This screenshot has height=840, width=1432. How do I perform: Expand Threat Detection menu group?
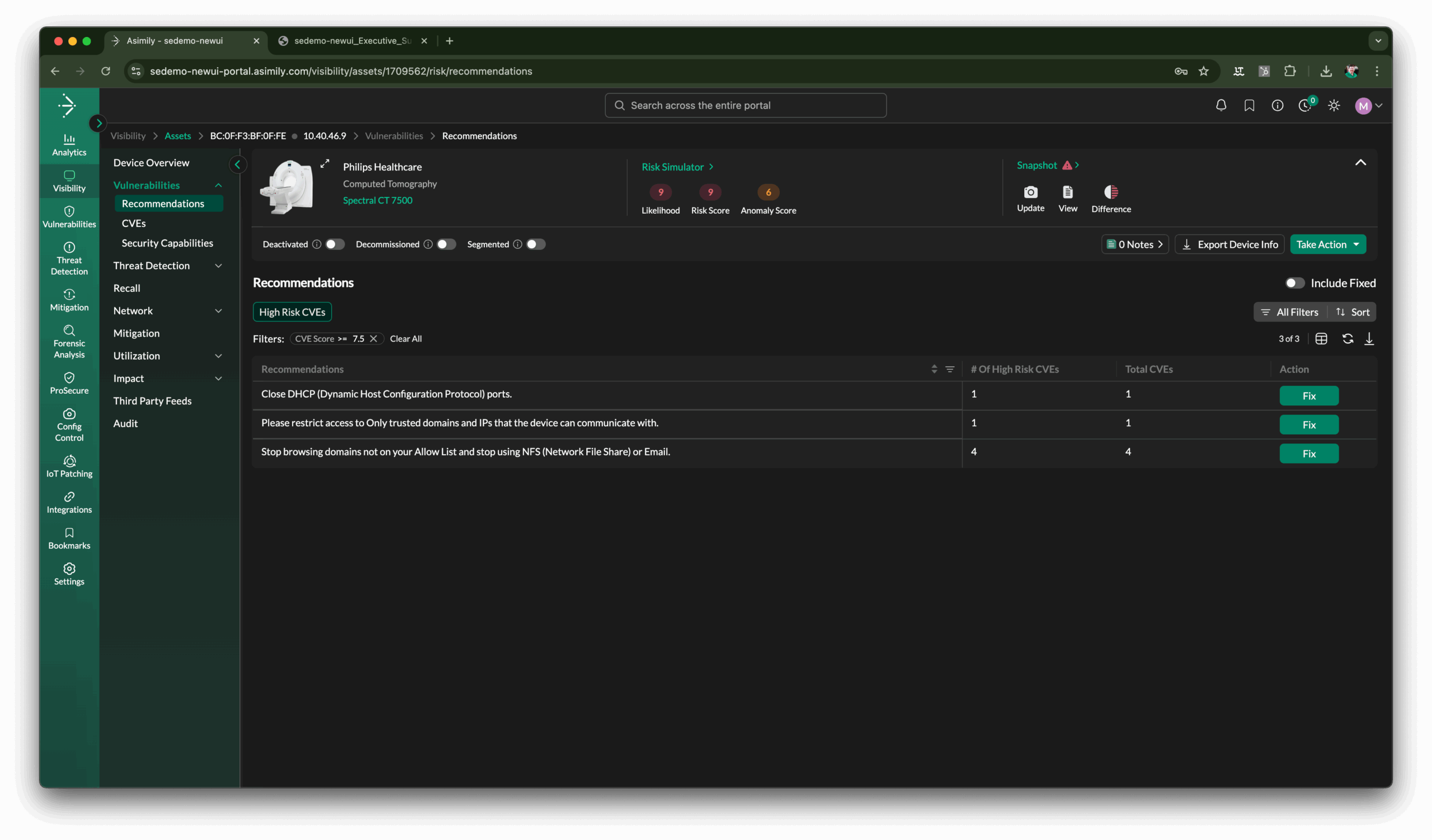[218, 266]
